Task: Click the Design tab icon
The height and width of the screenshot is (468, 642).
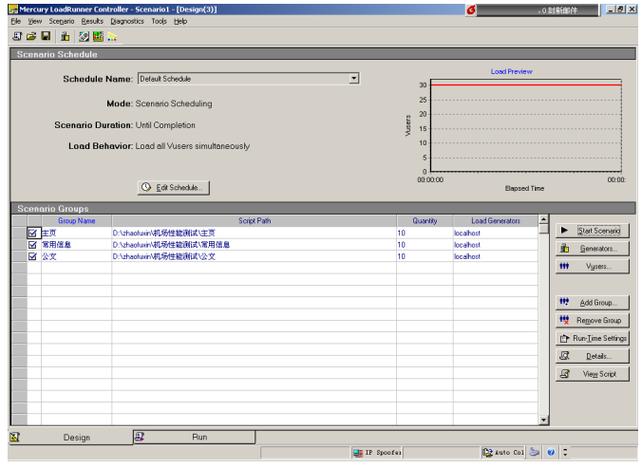Action: [x=15, y=437]
